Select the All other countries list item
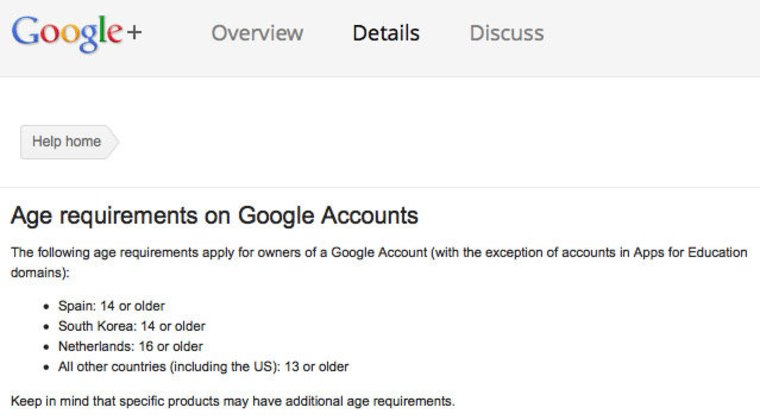Image resolution: width=760 pixels, height=420 pixels. click(203, 367)
